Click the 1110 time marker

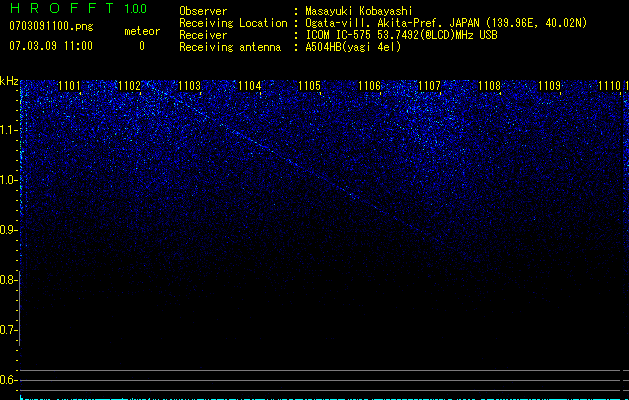point(609,86)
